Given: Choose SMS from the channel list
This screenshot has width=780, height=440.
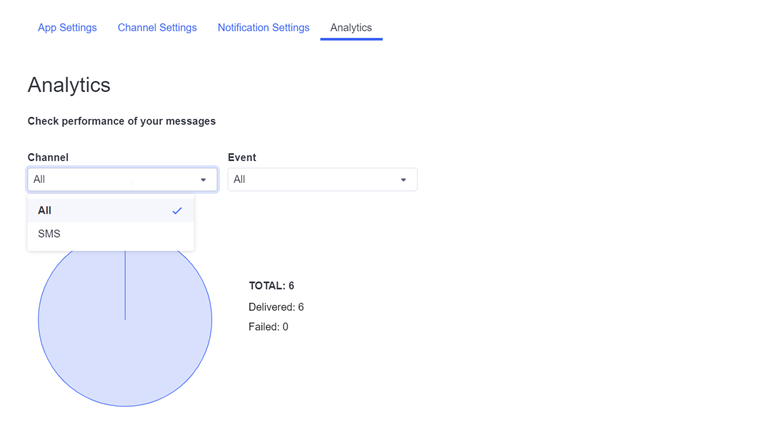Looking at the screenshot, I should (x=50, y=234).
